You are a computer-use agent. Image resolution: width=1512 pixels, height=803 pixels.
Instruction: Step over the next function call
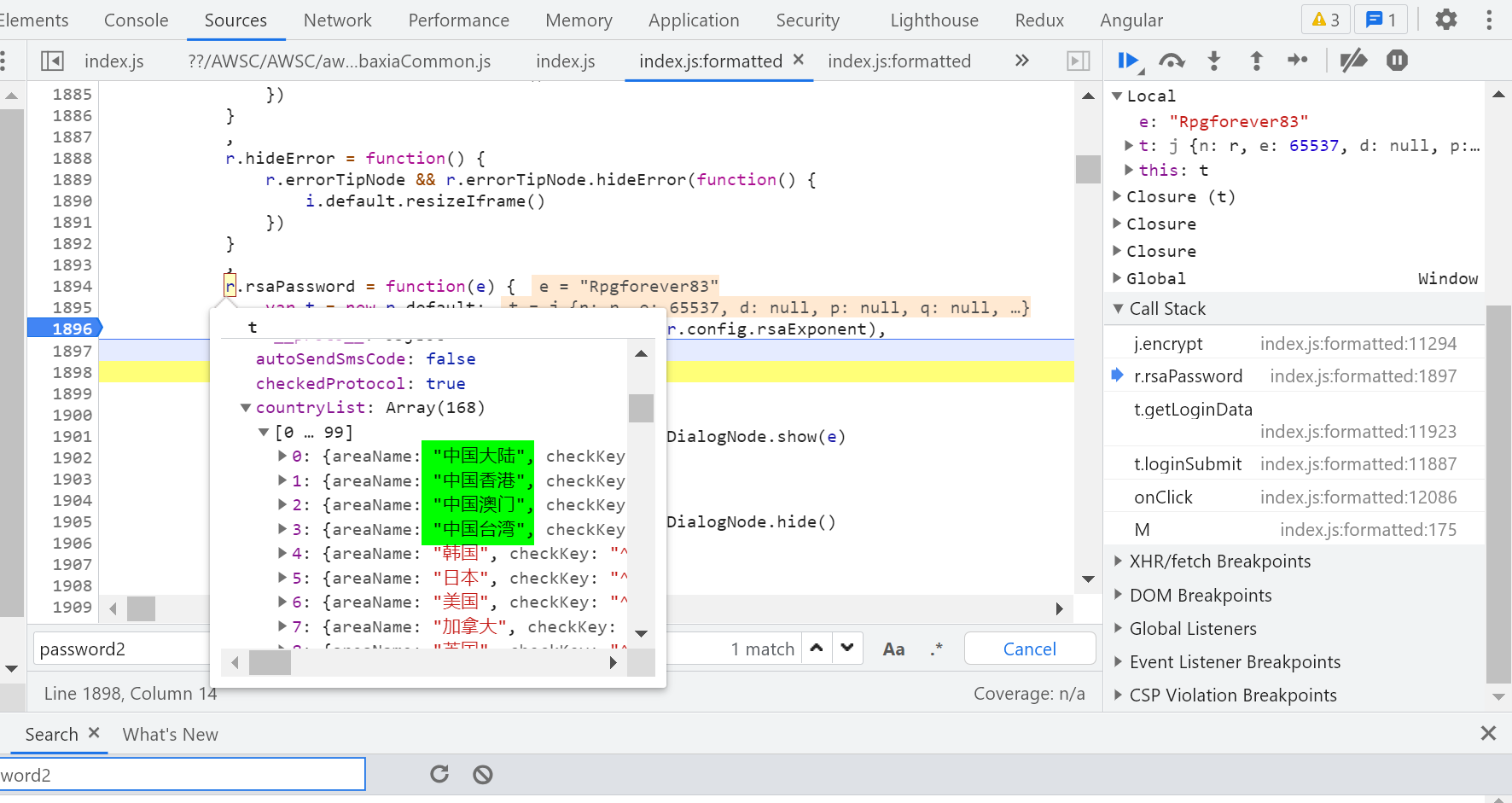pyautogui.click(x=1172, y=61)
